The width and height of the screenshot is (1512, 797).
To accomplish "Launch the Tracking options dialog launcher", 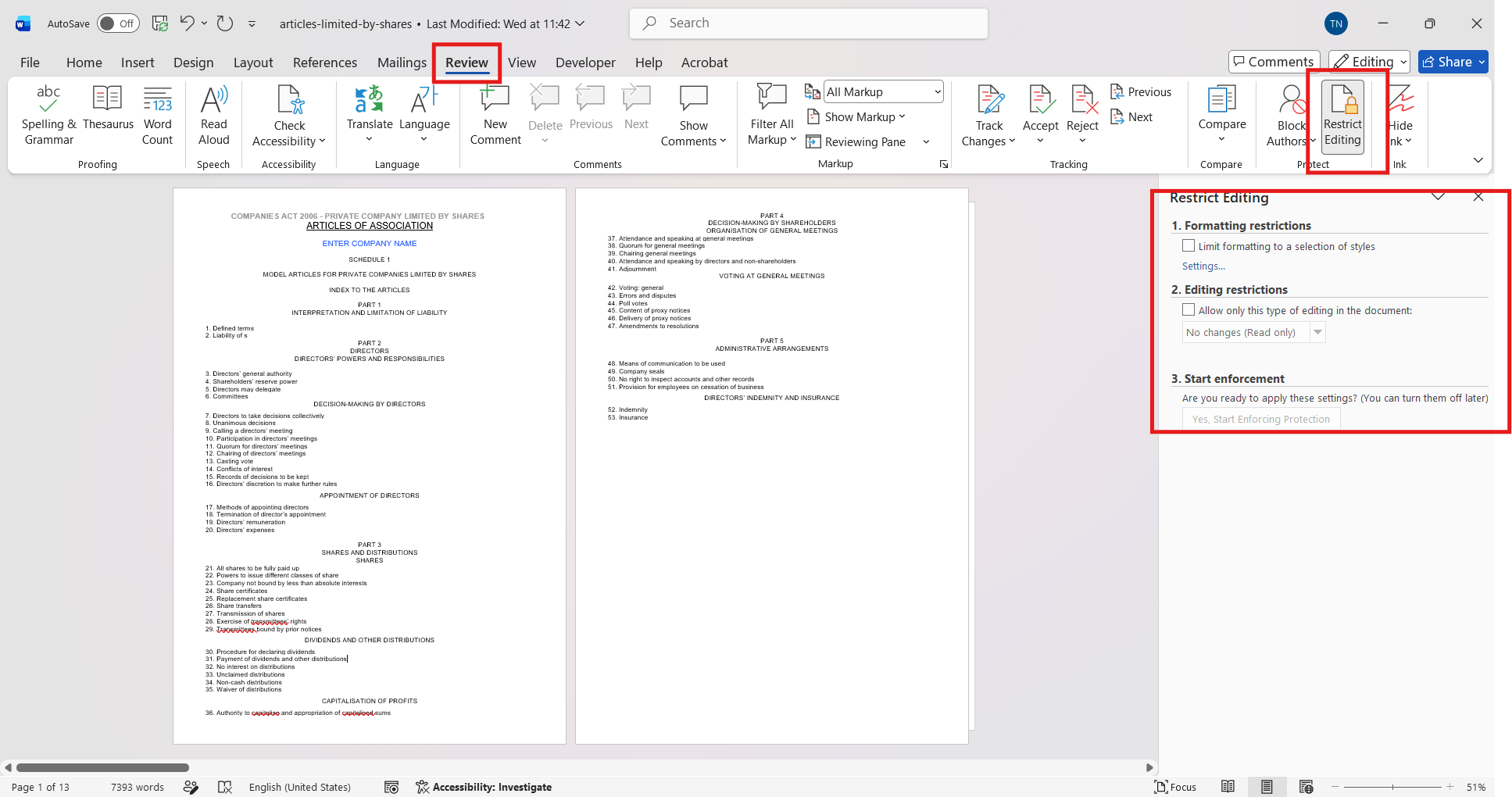I will coord(943,164).
